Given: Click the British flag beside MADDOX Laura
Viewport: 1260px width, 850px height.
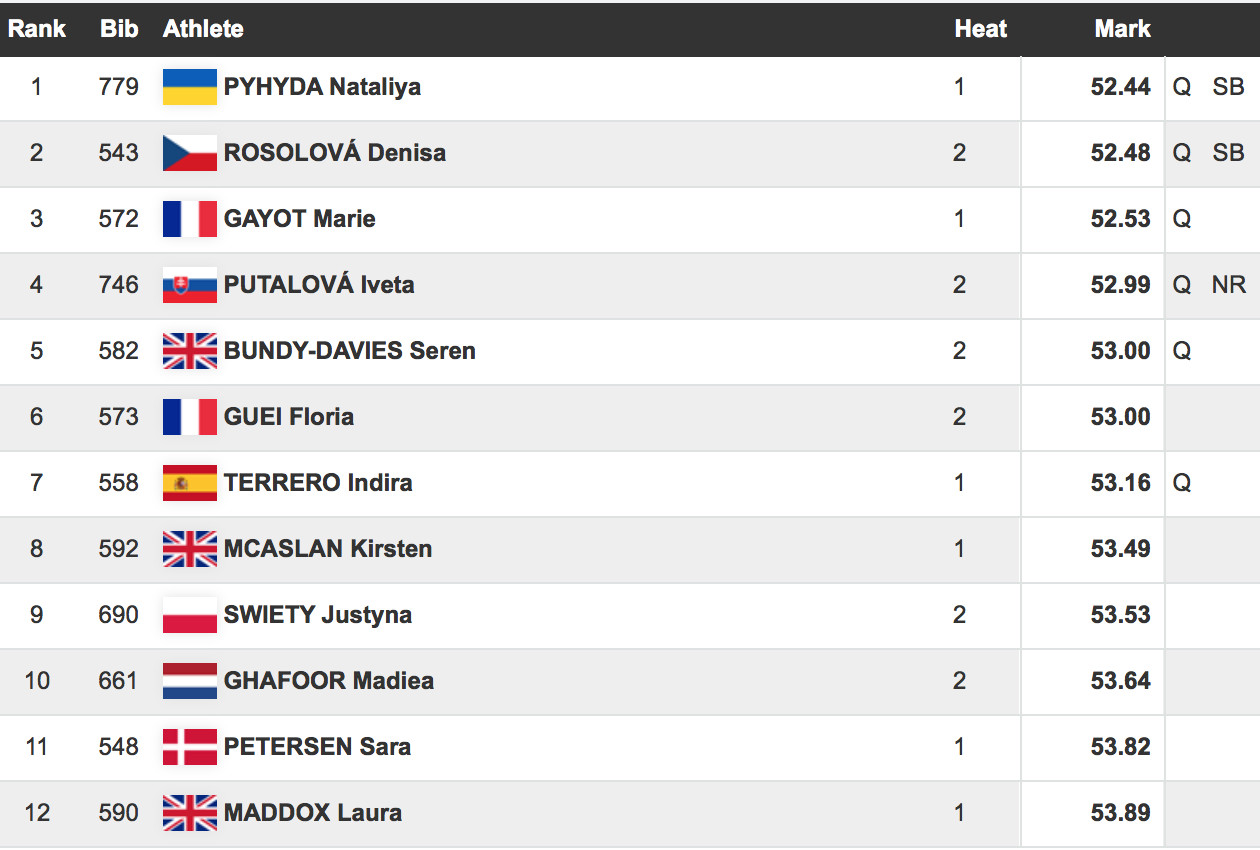Looking at the screenshot, I should tap(190, 813).
